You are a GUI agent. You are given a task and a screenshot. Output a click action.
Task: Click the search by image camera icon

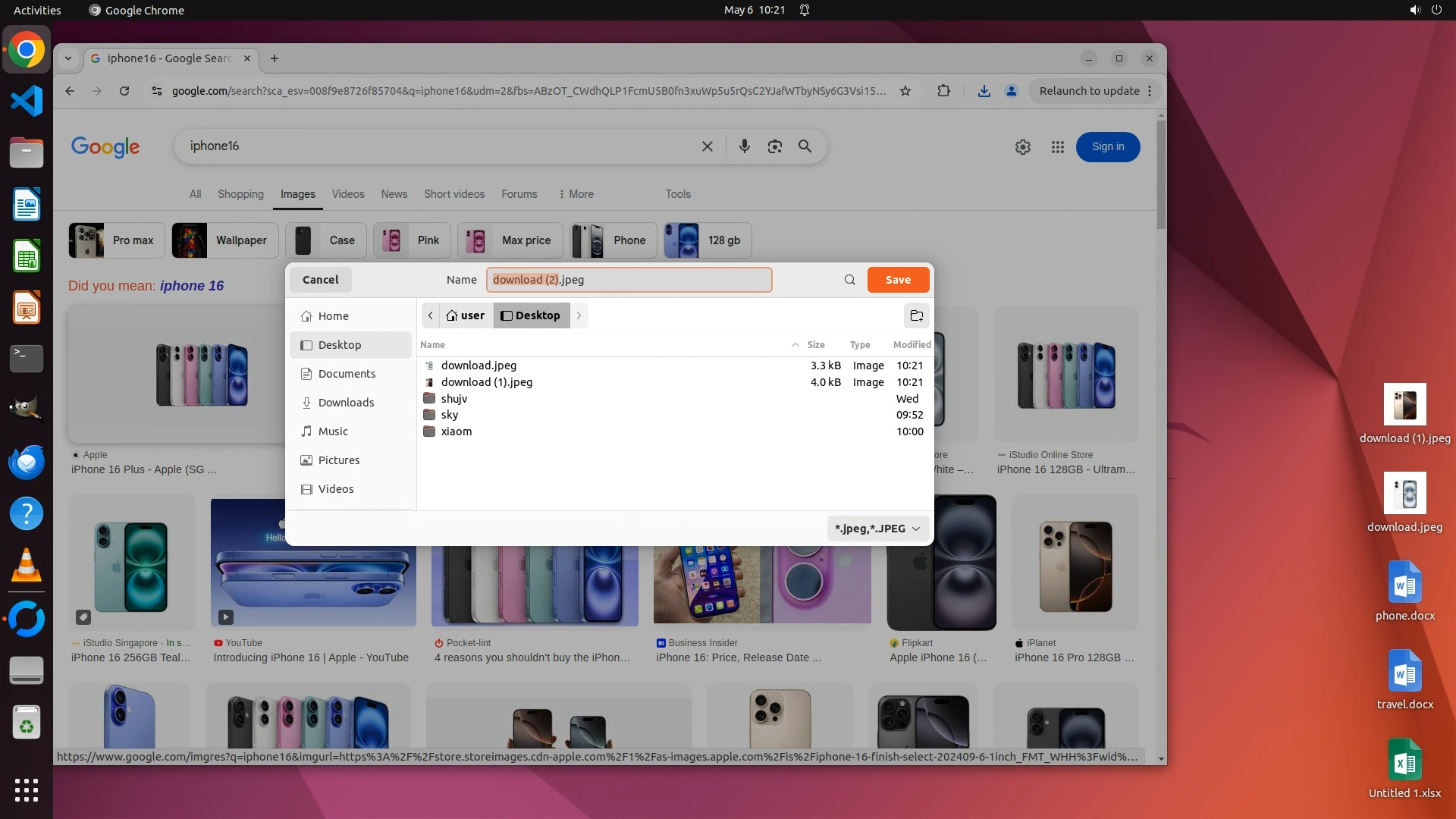click(x=774, y=146)
